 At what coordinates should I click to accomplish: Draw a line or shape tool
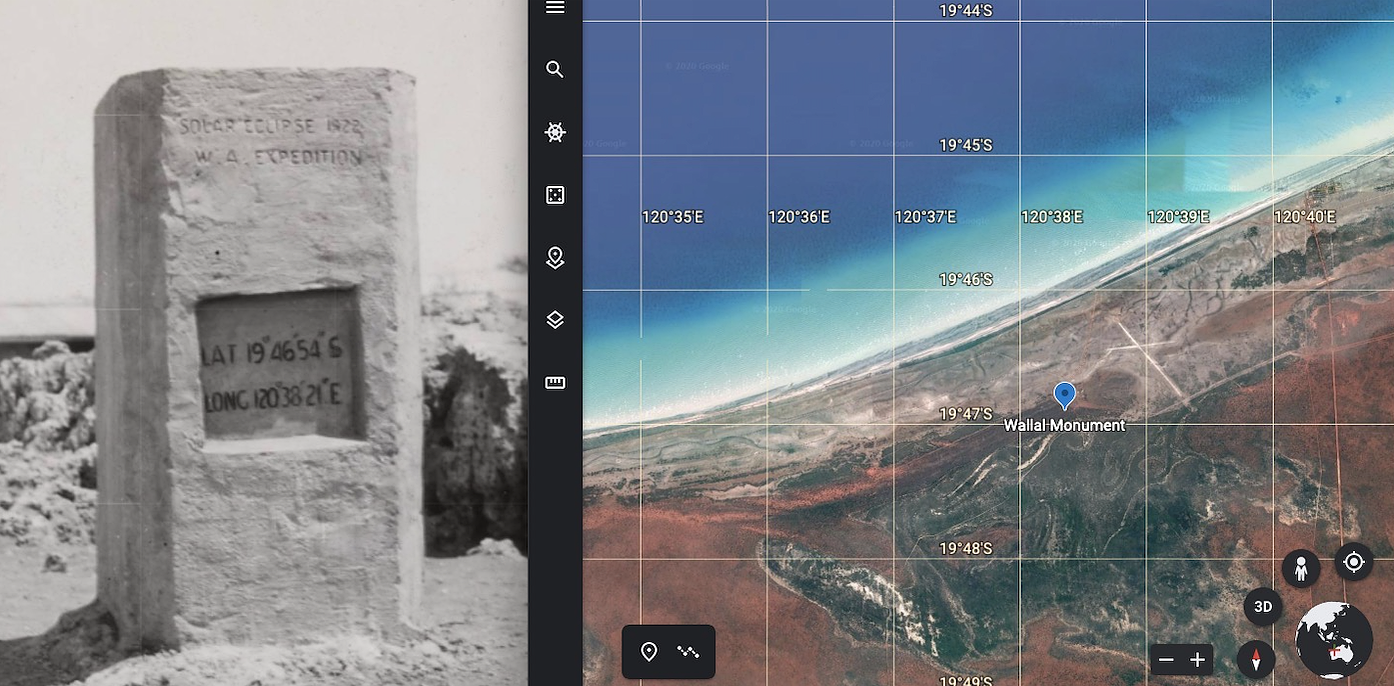pos(688,652)
